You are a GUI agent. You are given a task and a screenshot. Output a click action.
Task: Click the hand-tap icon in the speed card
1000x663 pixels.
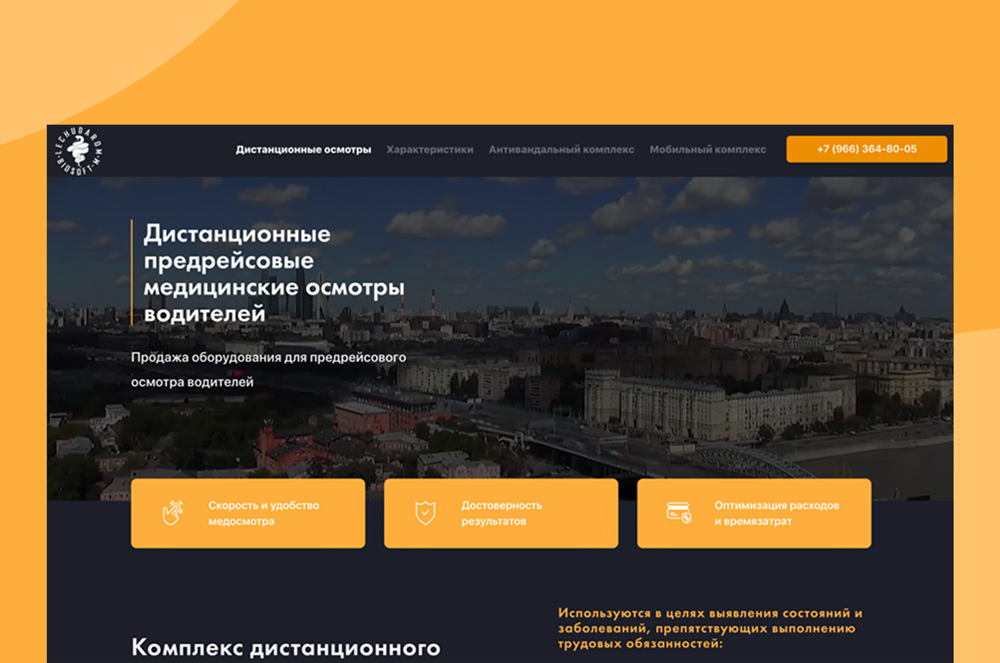(x=172, y=513)
